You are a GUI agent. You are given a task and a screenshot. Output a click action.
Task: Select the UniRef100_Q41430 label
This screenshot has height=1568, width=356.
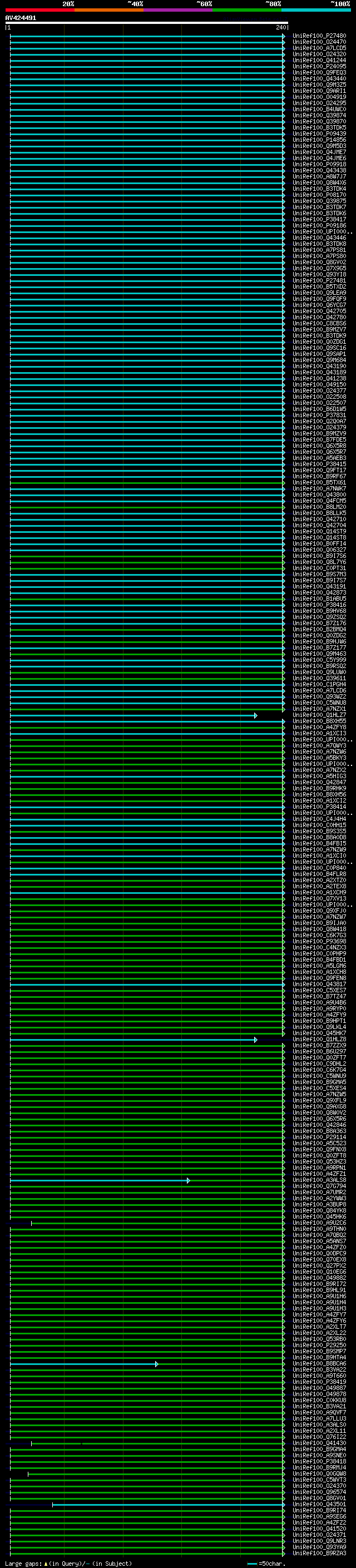pyautogui.click(x=319, y=1444)
